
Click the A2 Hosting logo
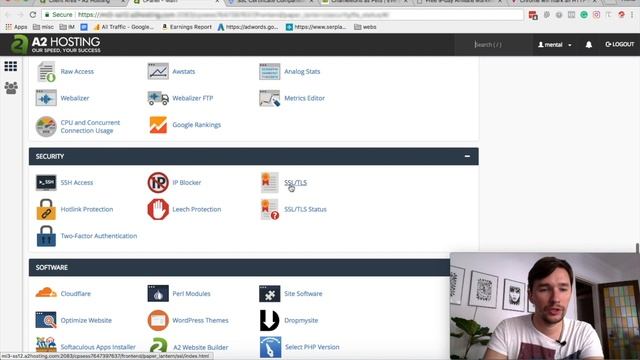coord(56,44)
